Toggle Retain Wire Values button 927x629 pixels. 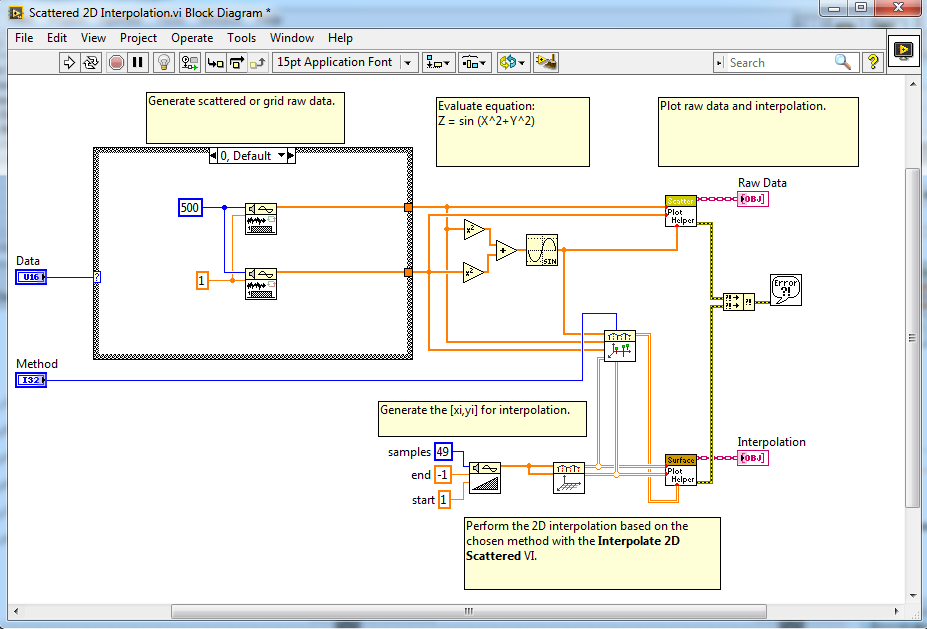click(x=190, y=63)
